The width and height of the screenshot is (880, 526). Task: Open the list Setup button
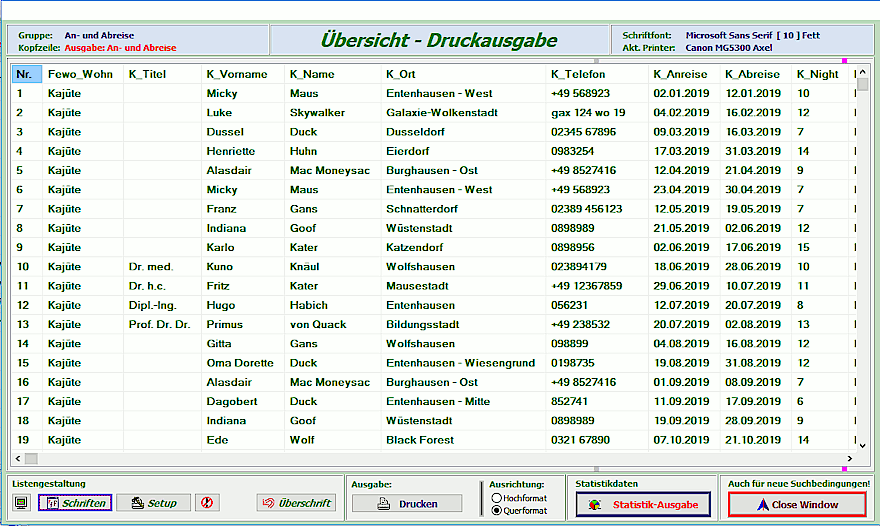click(153, 503)
